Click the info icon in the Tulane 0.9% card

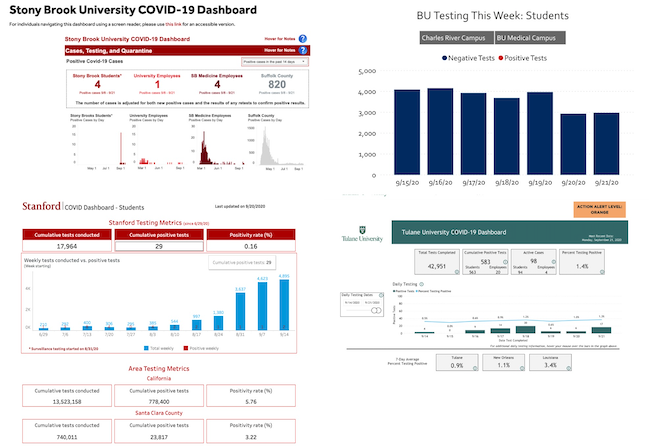click(x=475, y=368)
